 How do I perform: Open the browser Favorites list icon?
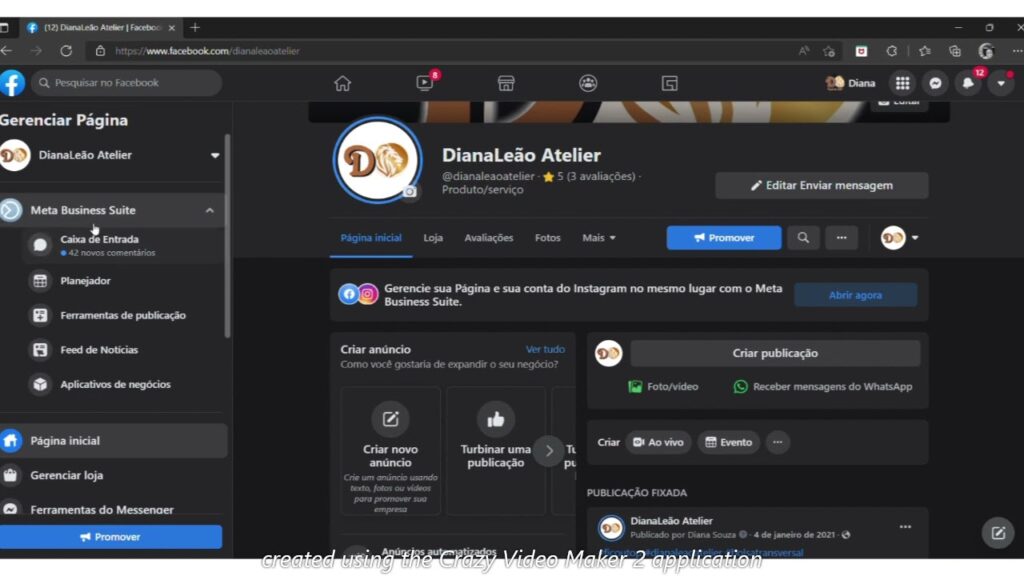click(x=924, y=51)
